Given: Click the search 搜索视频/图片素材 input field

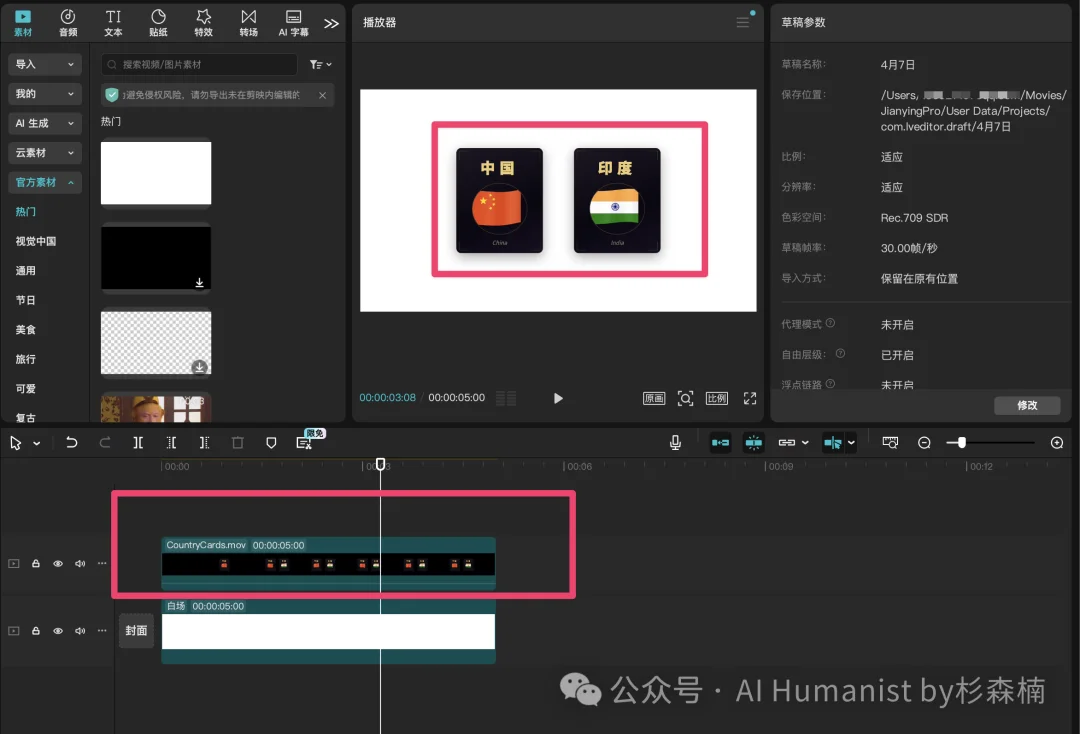Looking at the screenshot, I should (198, 64).
